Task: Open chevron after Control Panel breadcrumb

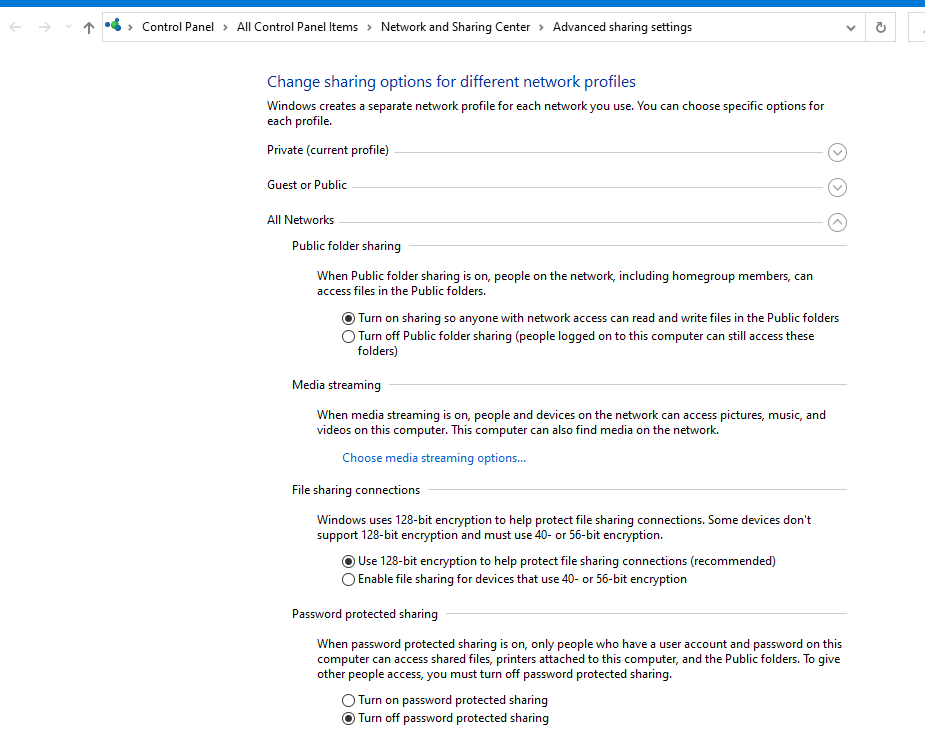Action: click(225, 28)
